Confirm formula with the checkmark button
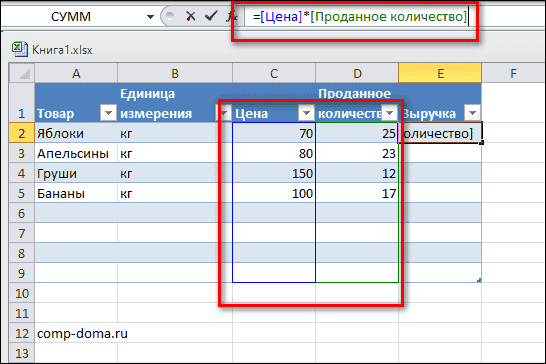 point(211,16)
